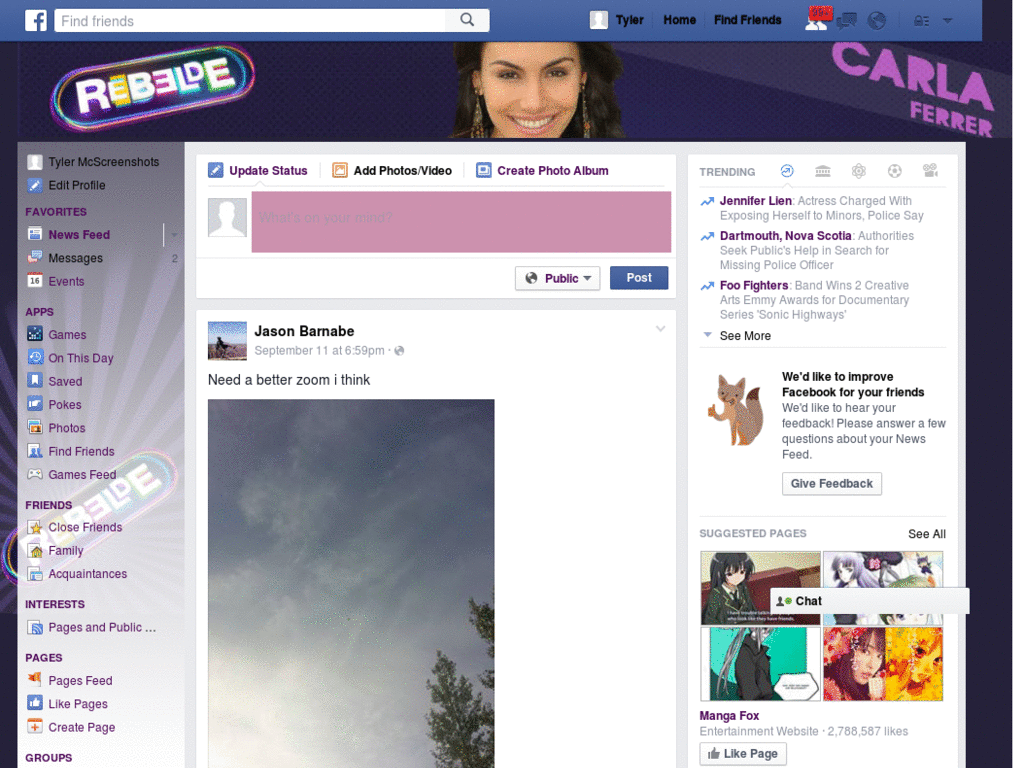Open Find Friends in Apps sidebar
The image size is (1024, 768).
coord(81,451)
